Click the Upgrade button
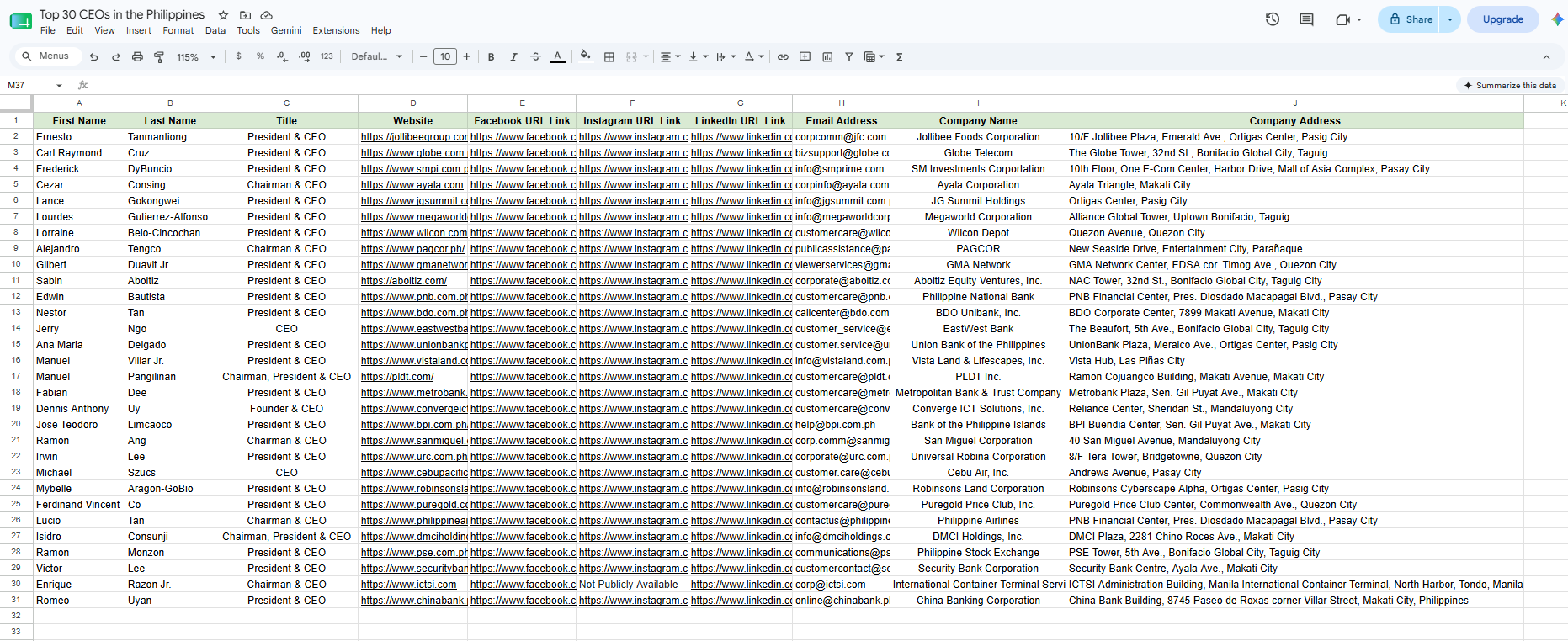This screenshot has height=641, width=1568. 1503,19
